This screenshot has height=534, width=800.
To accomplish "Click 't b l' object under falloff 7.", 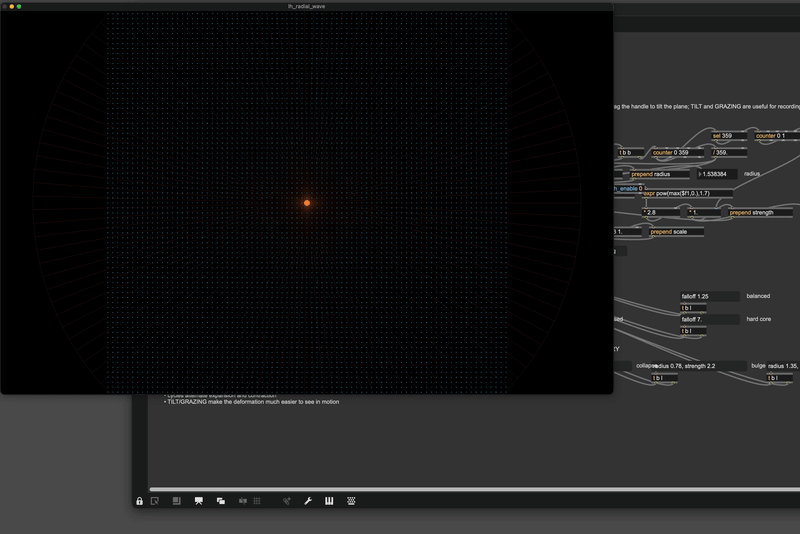I will pyautogui.click(x=693, y=331).
